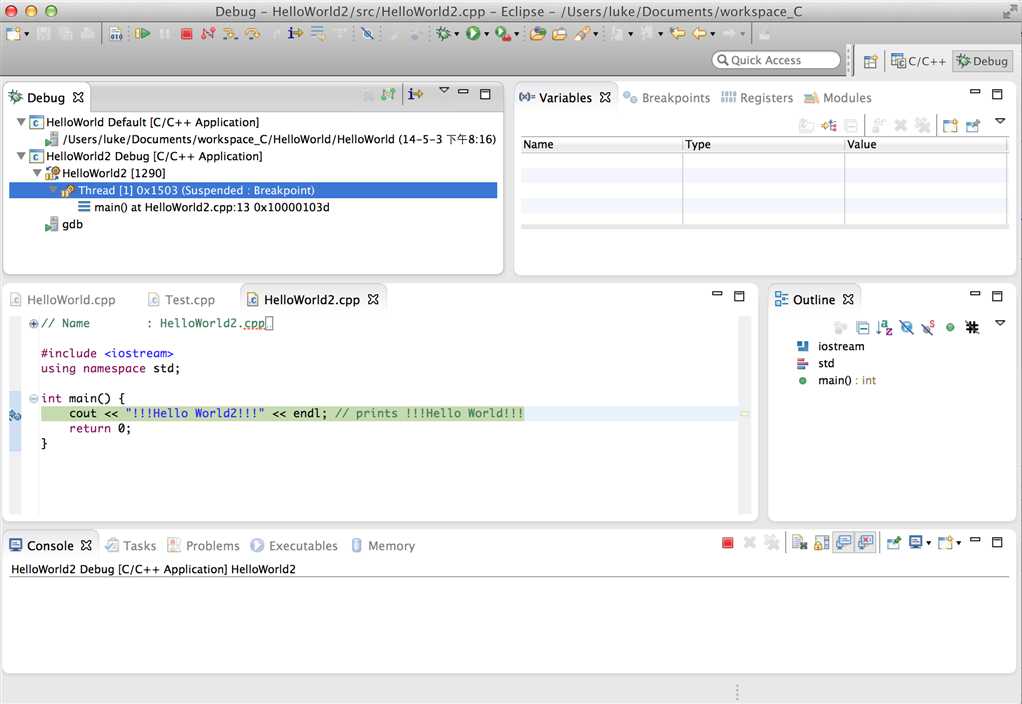The width and height of the screenshot is (1022, 704).
Task: Toggle alphabetical Sort in Outline toolbar
Action: click(884, 327)
